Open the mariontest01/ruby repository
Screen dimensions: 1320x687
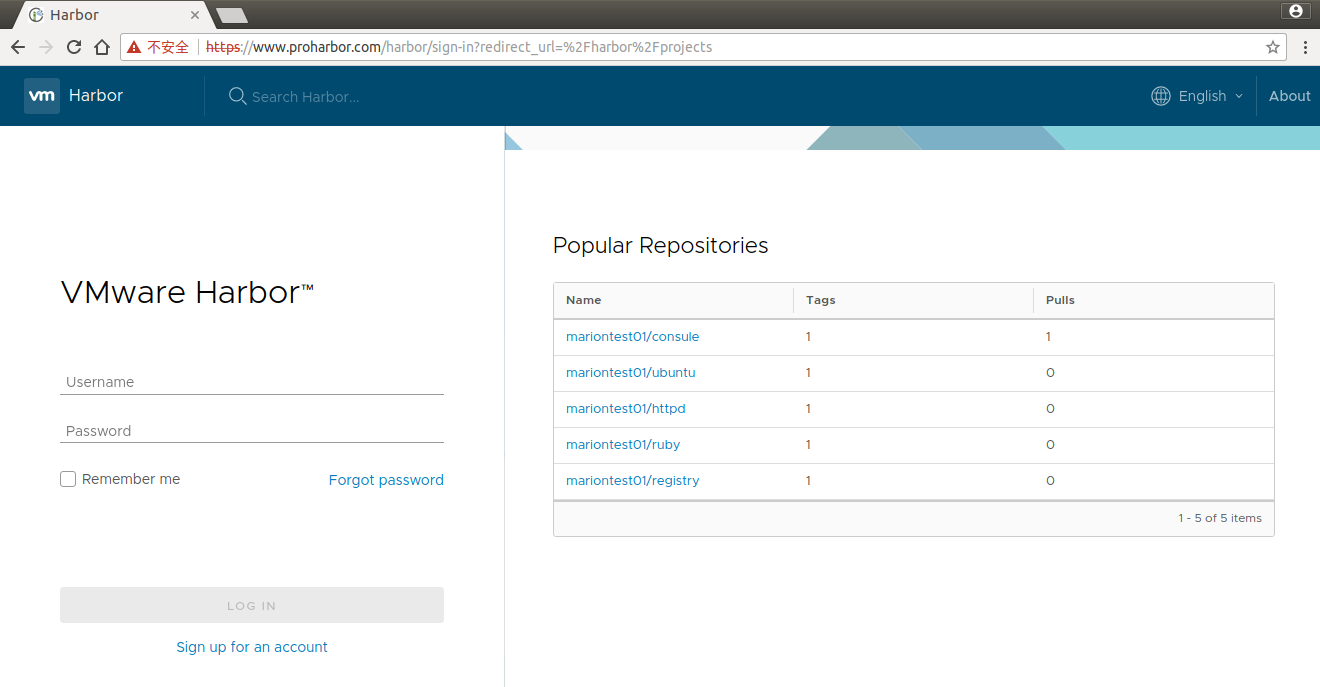(623, 445)
